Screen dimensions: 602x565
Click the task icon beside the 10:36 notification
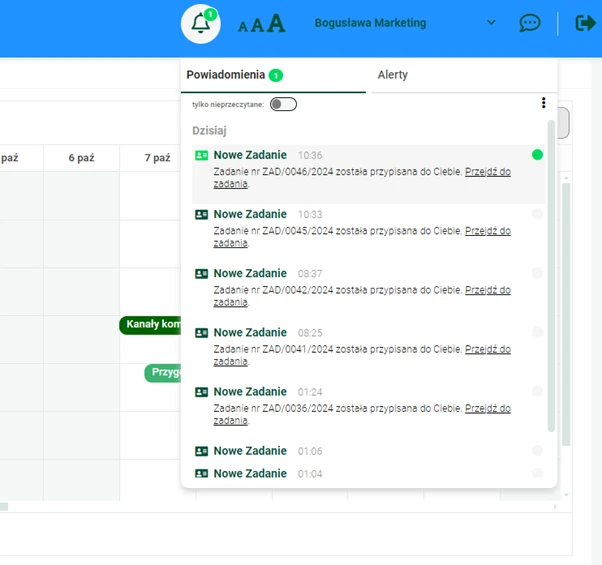[201, 156]
